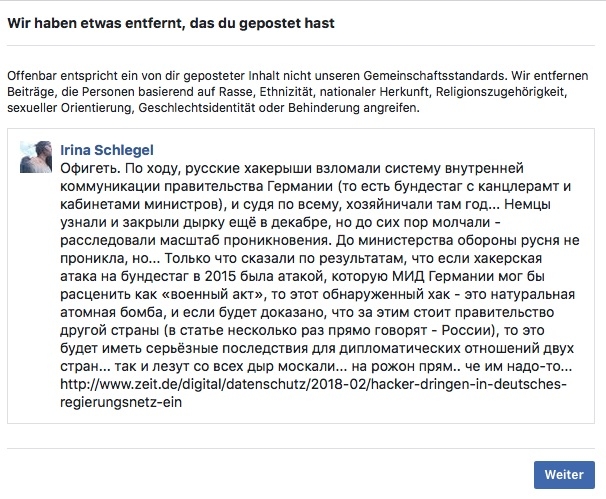Open Irina Schlegel's profile name link
The image size is (606, 499).
(x=108, y=149)
